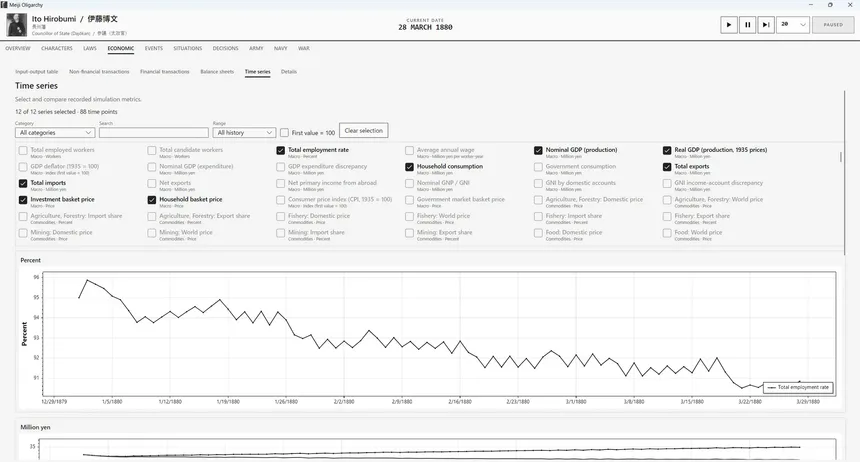Open the DECISIONS tab
This screenshot has width=860, height=462.
pos(225,48)
